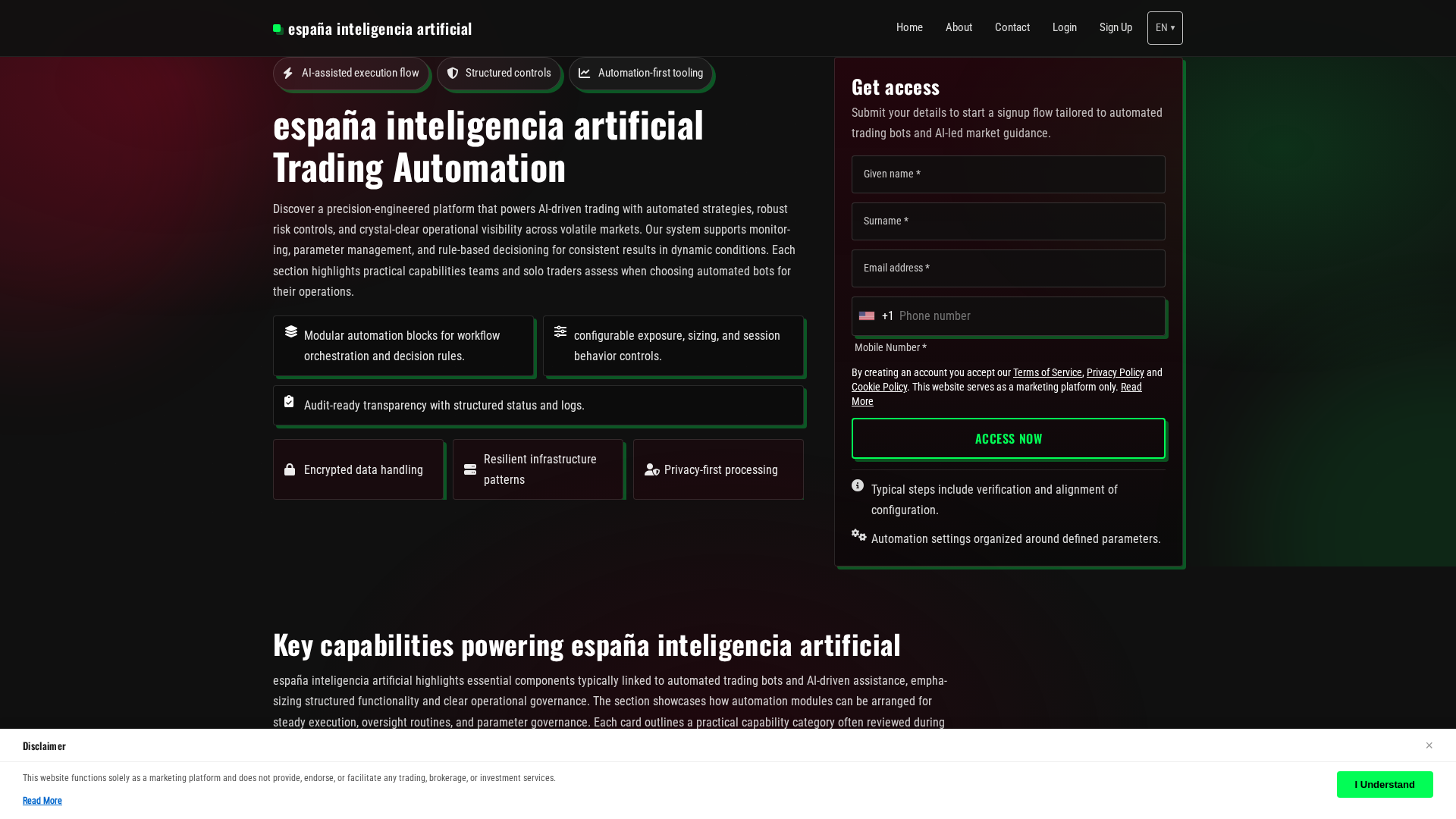Close the Disclaimer banner with the X
This screenshot has width=1456, height=819.
tap(1429, 745)
